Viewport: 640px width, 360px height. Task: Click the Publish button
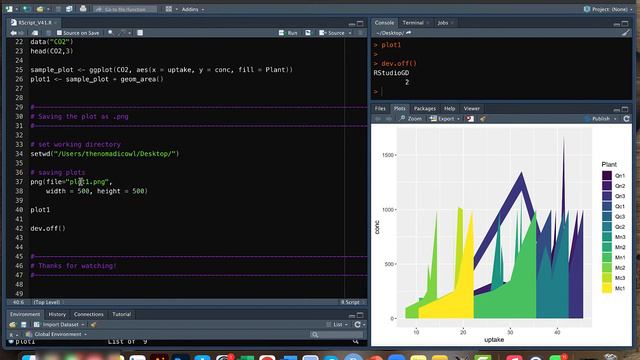(597, 119)
